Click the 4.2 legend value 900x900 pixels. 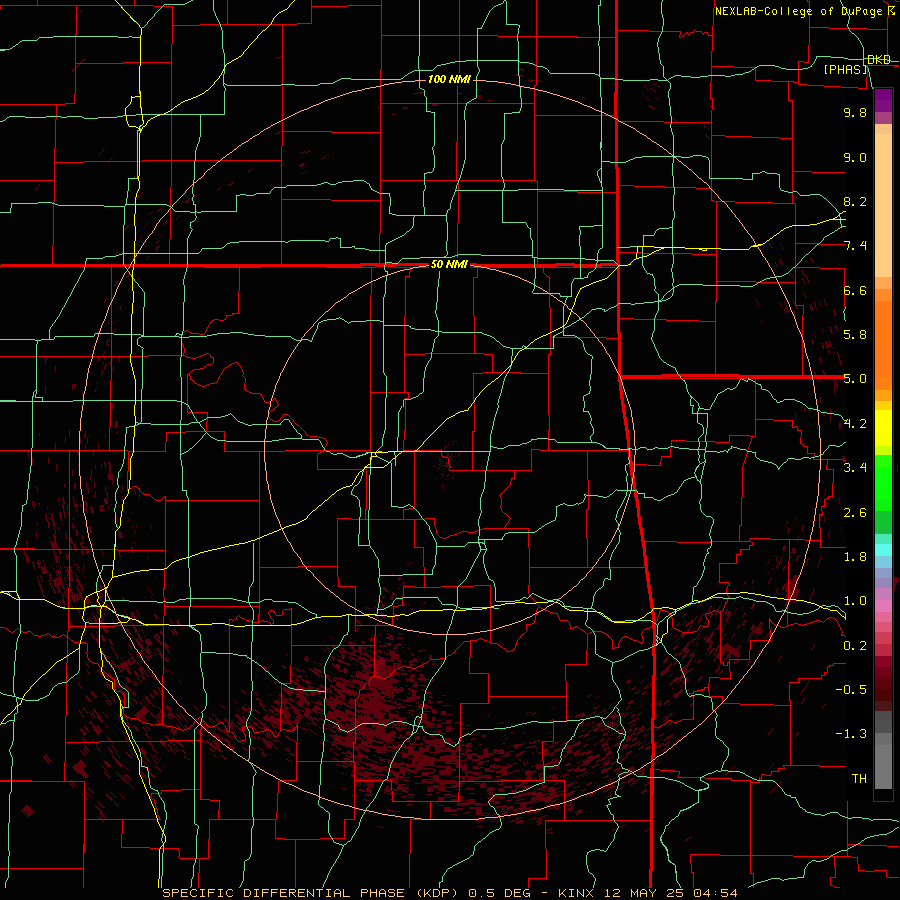coord(855,424)
